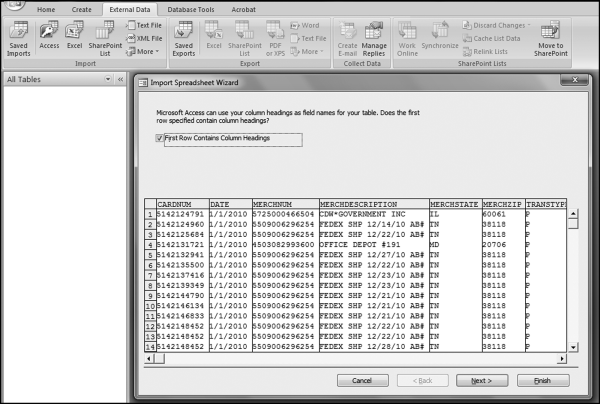Image resolution: width=600 pixels, height=404 pixels.
Task: Import an XML File
Action: point(144,38)
